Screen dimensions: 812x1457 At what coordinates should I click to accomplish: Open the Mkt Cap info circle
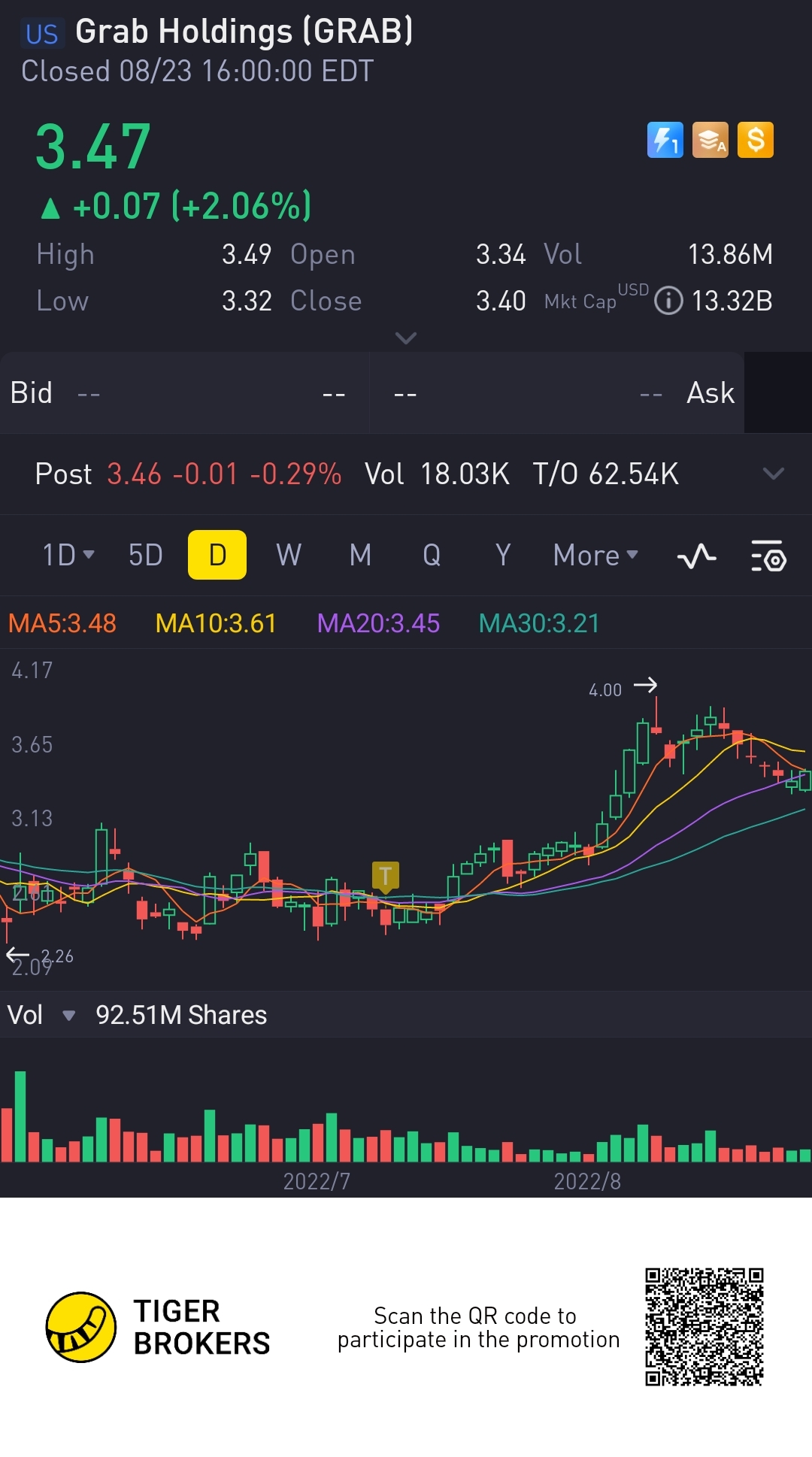[x=668, y=301]
